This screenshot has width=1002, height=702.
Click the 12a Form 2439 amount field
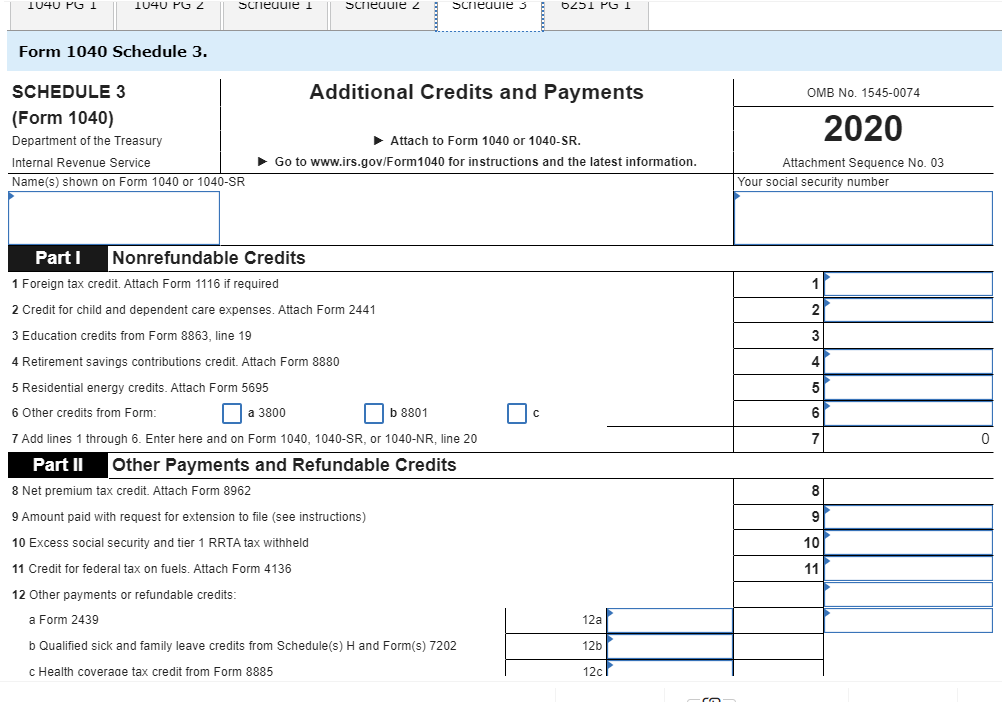pos(670,620)
